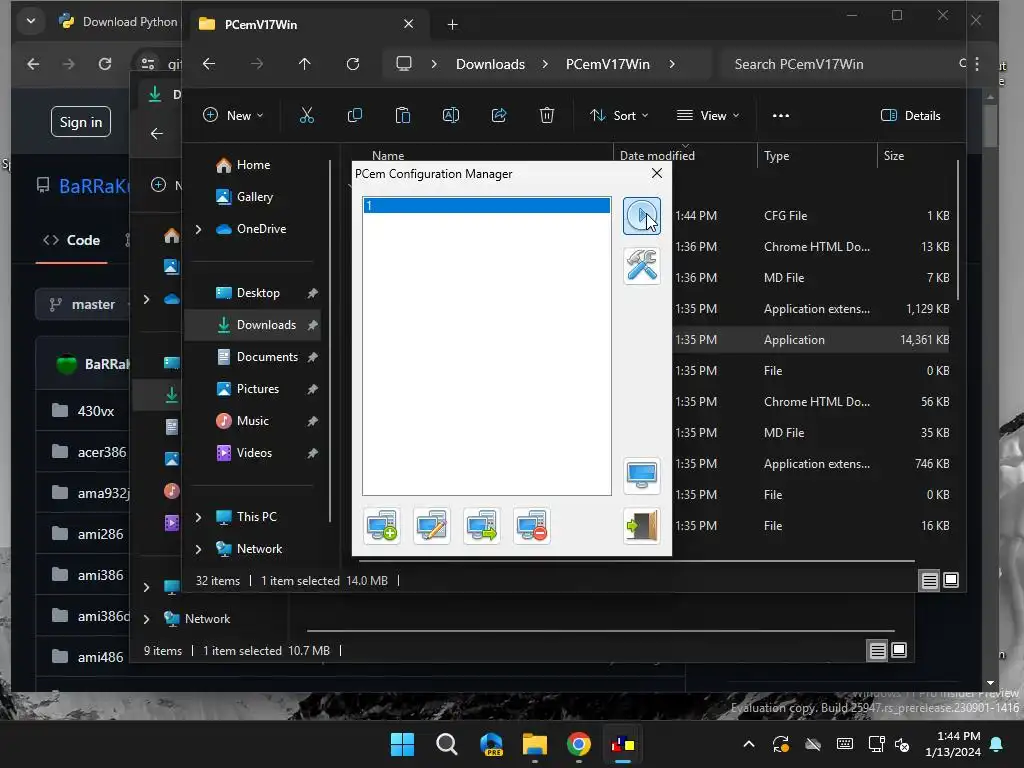1024x768 pixels.
Task: Select the Application row of 14,361 KB
Action: pyautogui.click(x=810, y=340)
